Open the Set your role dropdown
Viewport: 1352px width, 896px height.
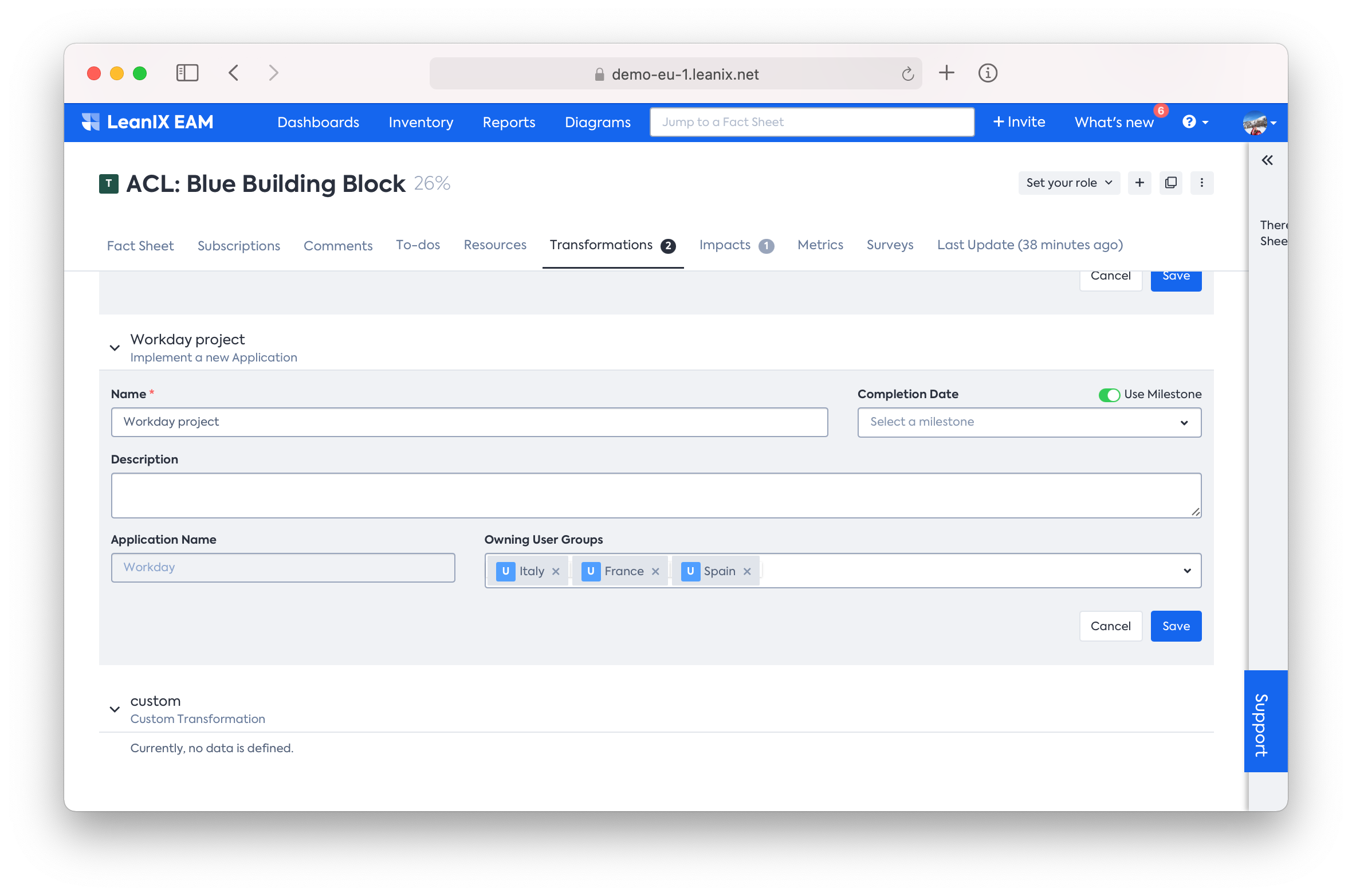1068,183
